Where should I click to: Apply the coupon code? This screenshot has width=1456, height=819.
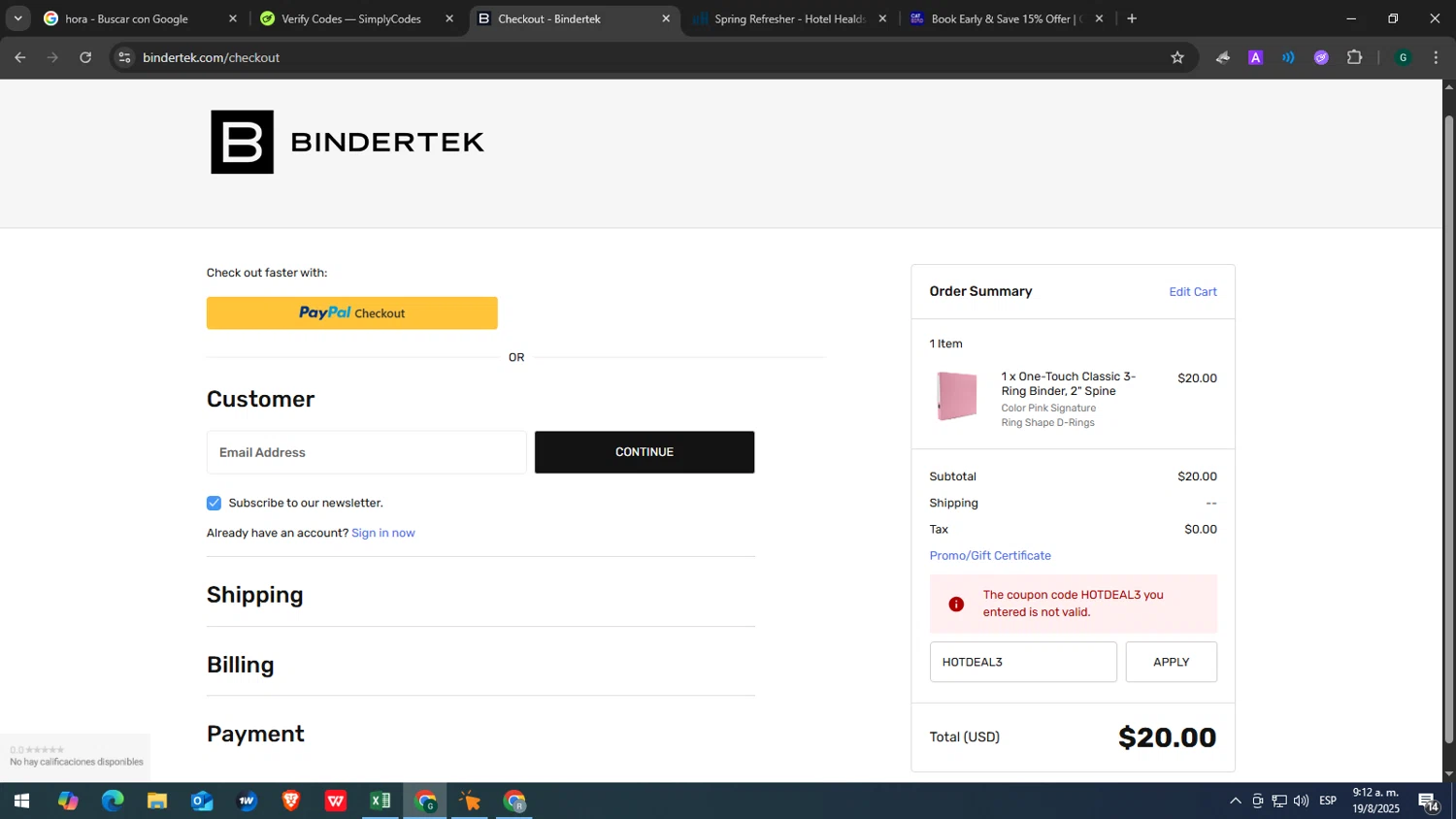pos(1171,662)
